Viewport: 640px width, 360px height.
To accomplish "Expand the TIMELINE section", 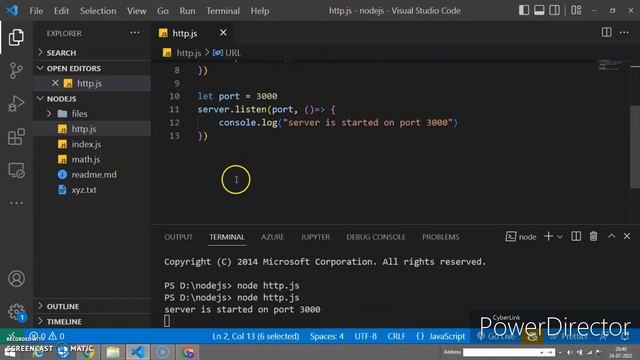I will (92, 322).
